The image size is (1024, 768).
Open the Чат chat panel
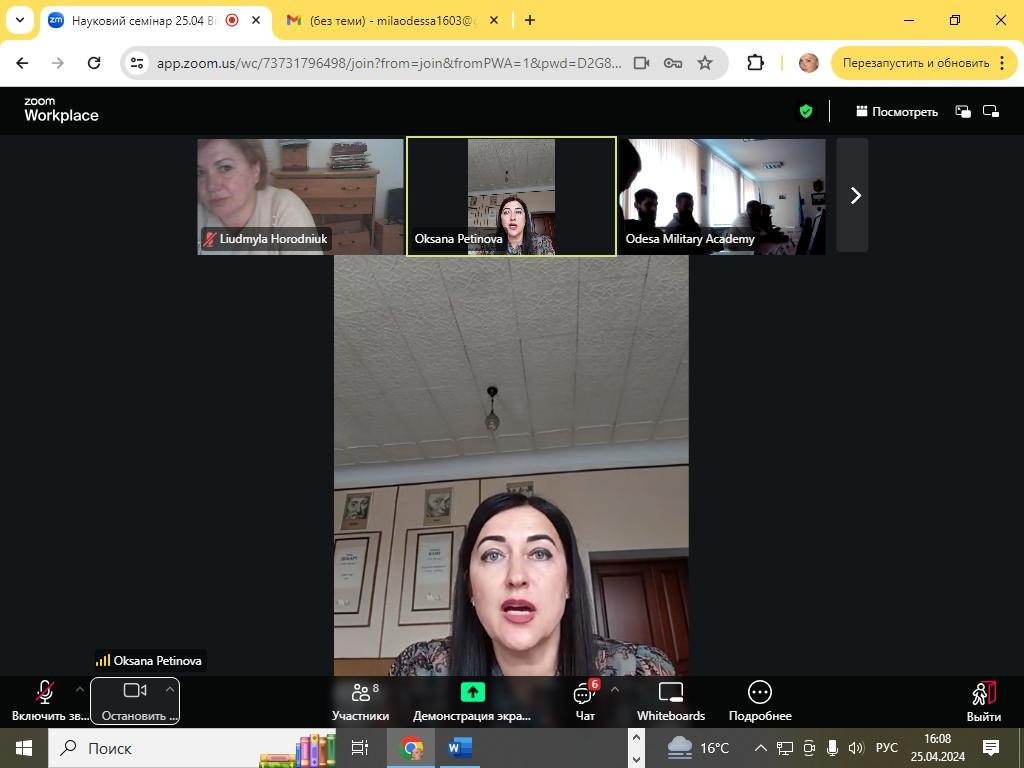click(585, 701)
